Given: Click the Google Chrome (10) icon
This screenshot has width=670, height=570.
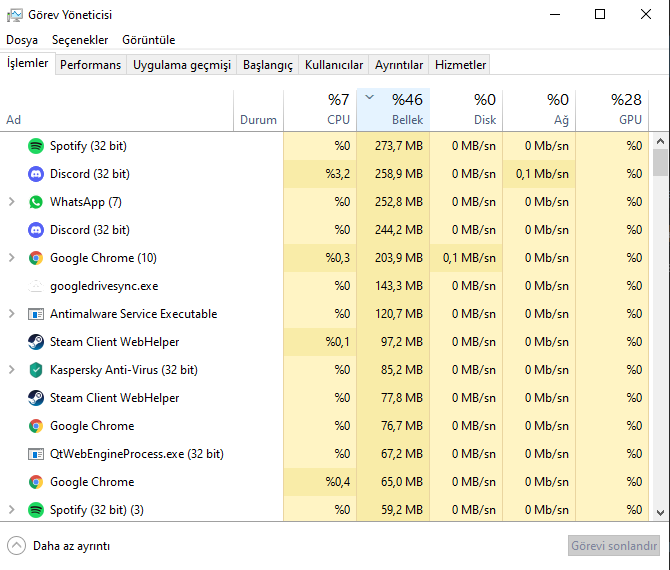Looking at the screenshot, I should (36, 258).
